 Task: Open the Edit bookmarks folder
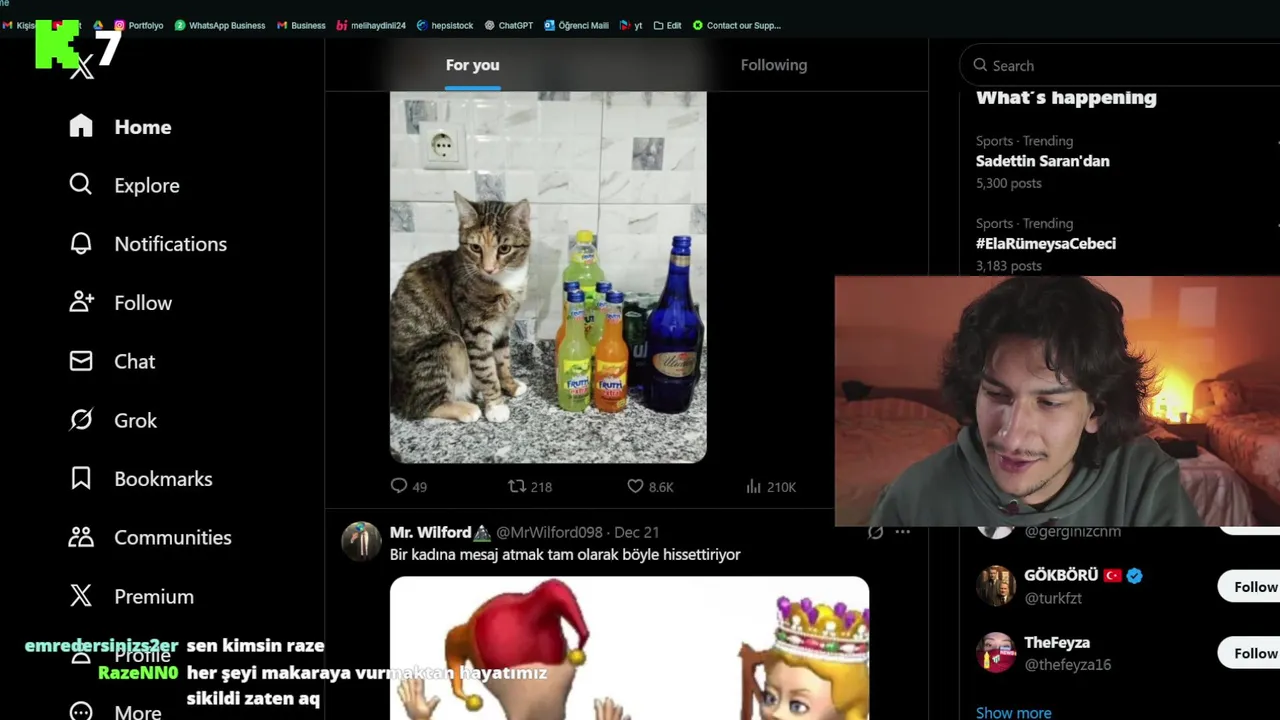pyautogui.click(x=667, y=25)
